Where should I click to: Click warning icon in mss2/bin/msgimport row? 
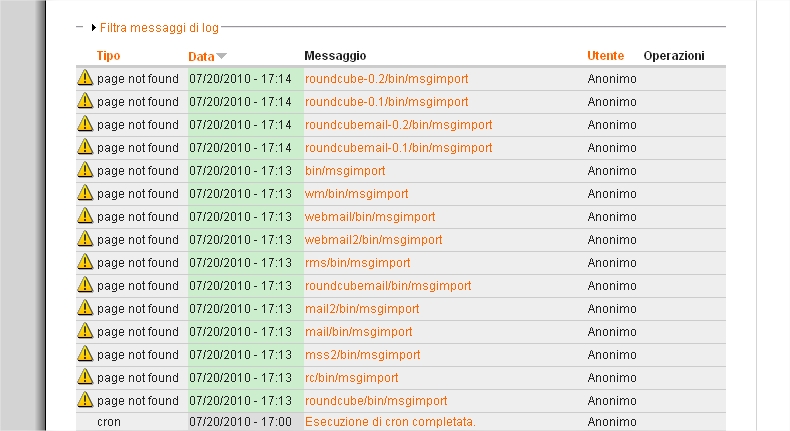(85, 354)
